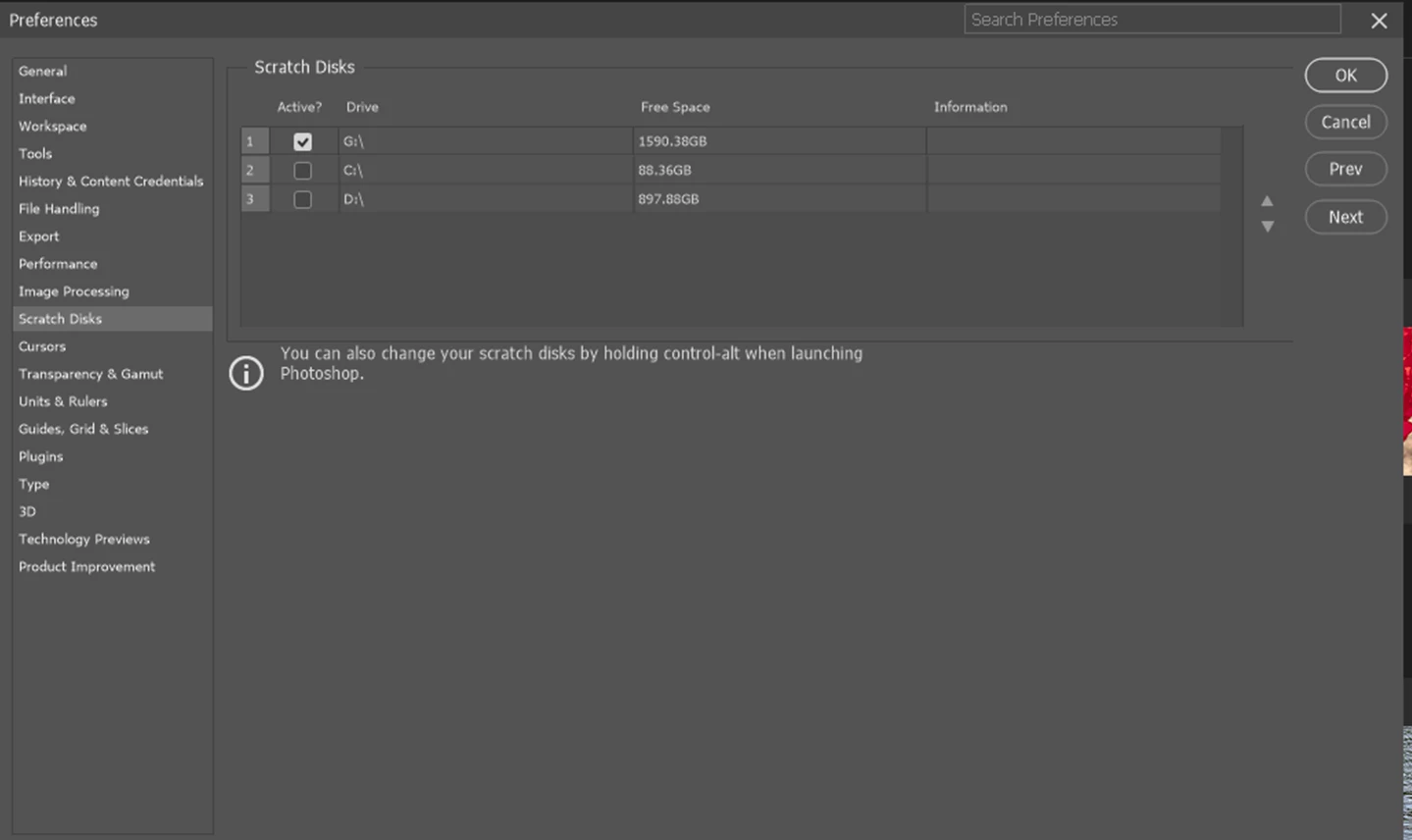Open the Performance preferences

click(x=58, y=263)
